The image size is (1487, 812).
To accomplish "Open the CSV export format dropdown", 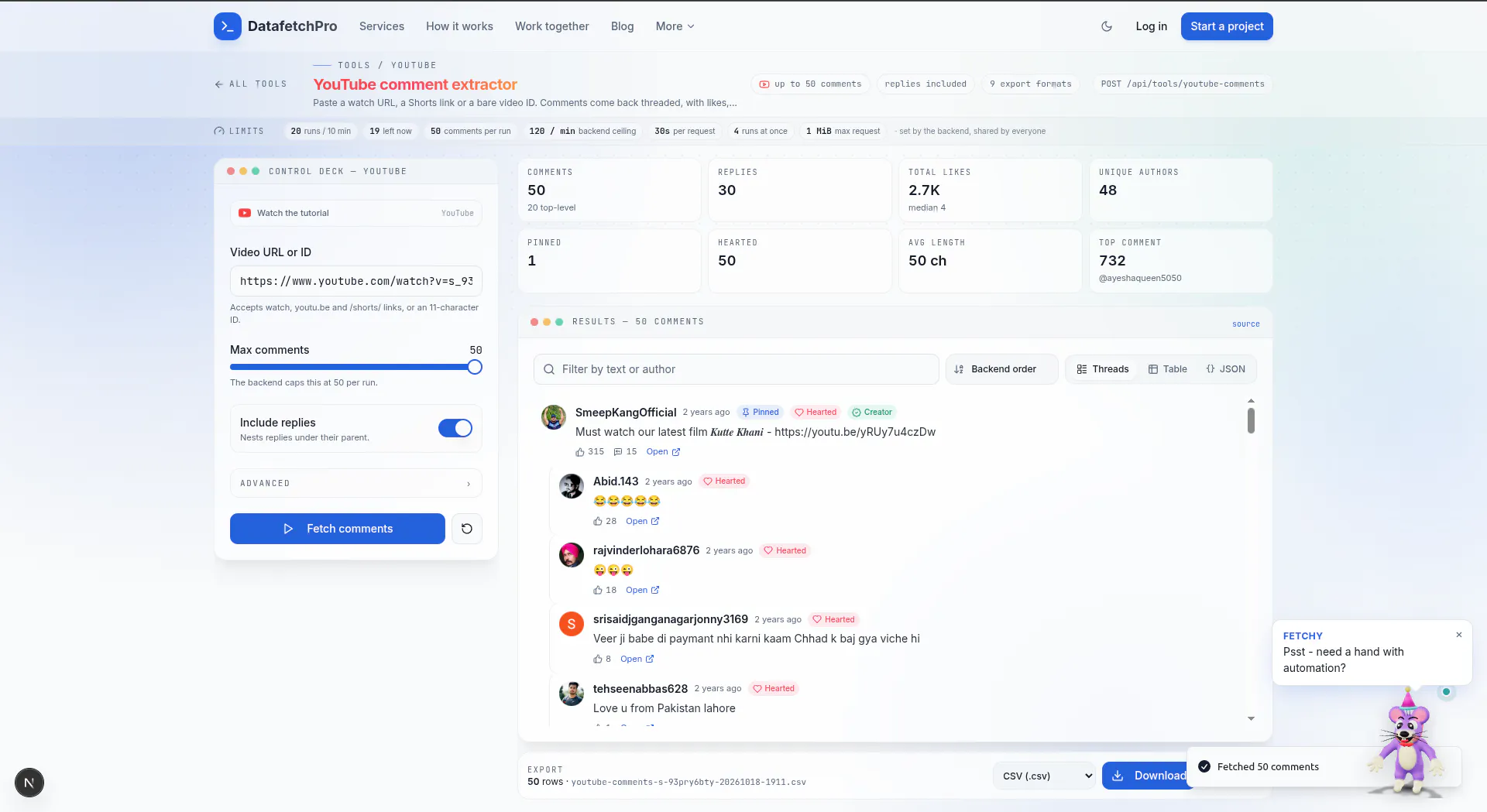I will point(1045,776).
